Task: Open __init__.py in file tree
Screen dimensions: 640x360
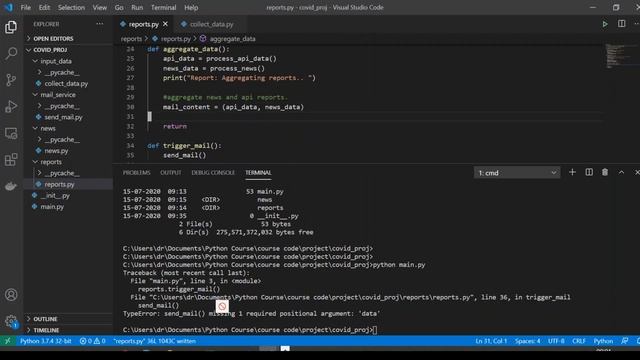Action: tap(55, 196)
